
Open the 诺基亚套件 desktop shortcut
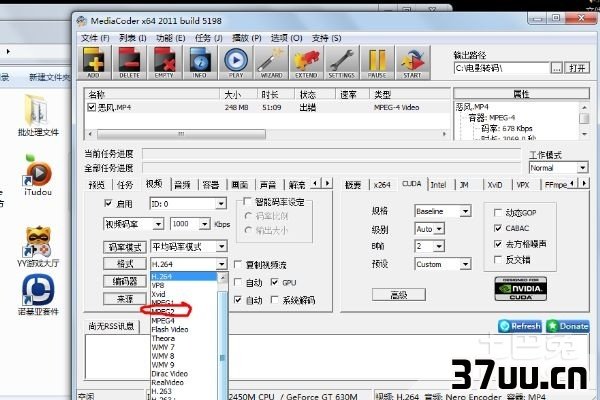[38, 295]
